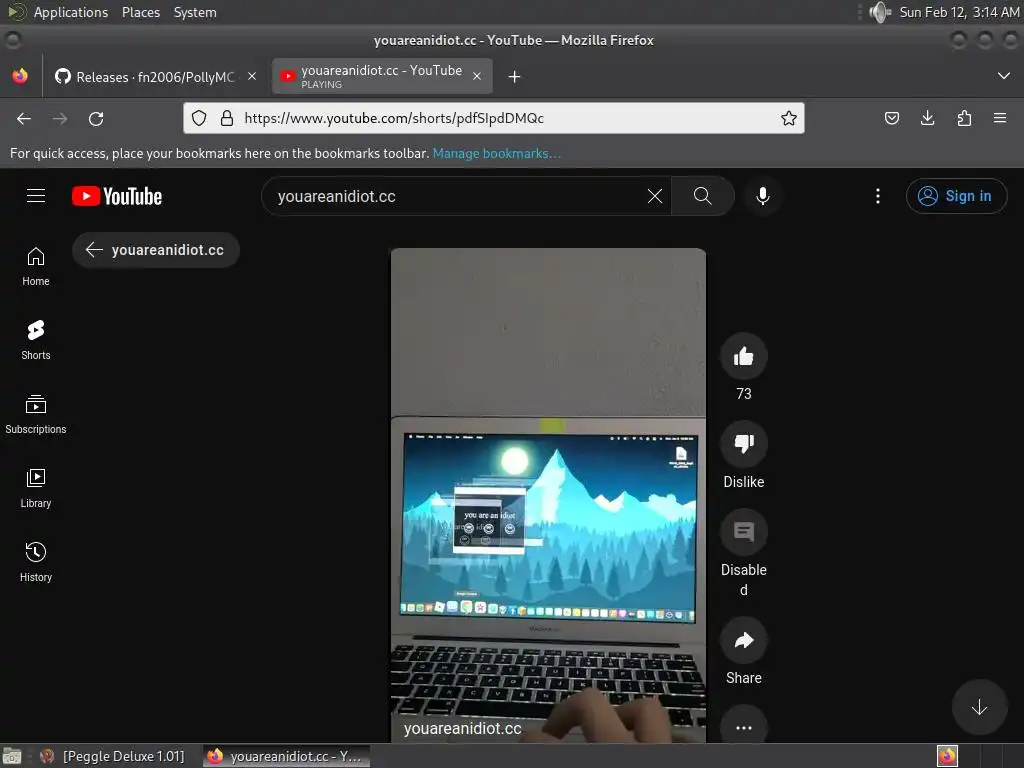Open Firefox extensions puzzle icon
This screenshot has width=1024, height=768.
[x=964, y=118]
